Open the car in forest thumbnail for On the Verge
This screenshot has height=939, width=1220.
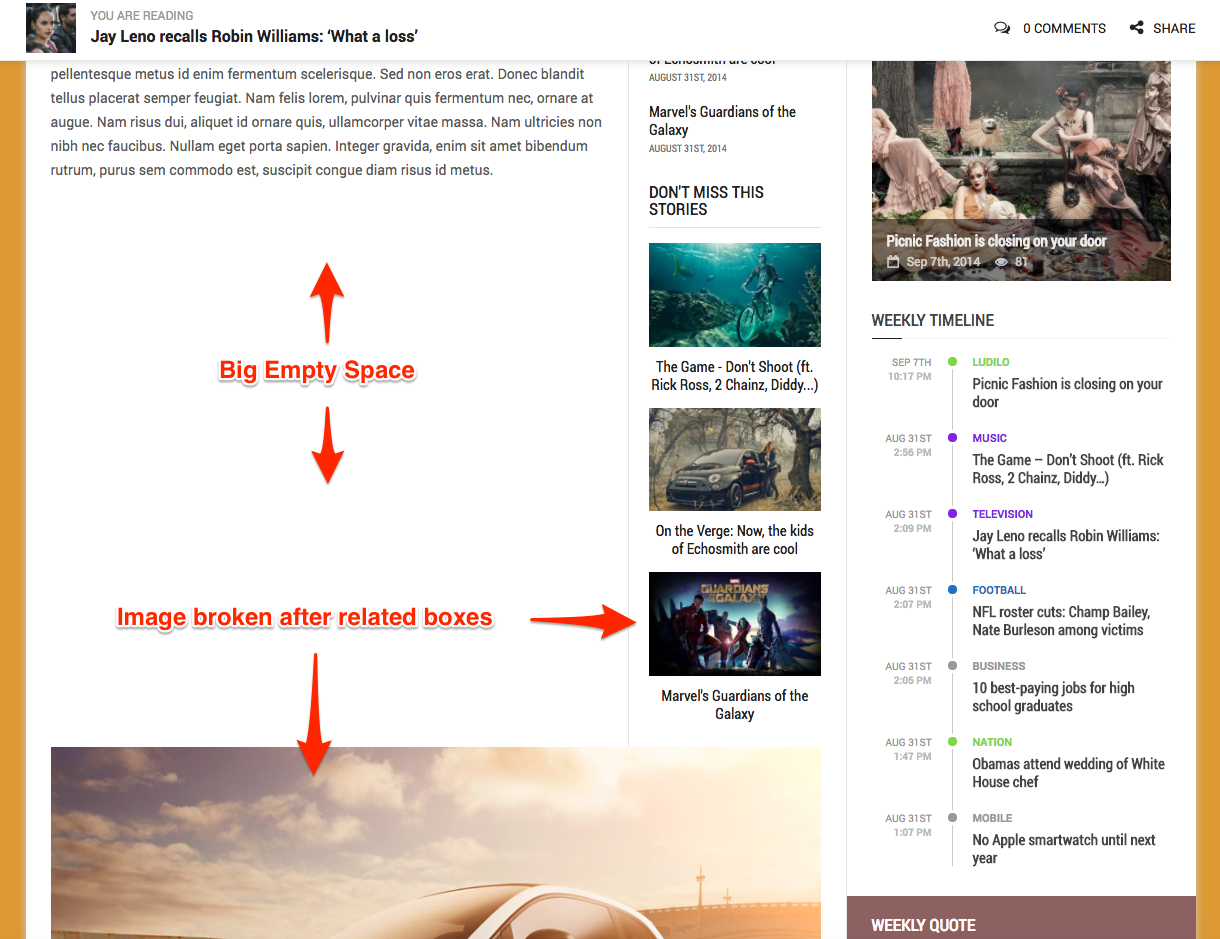[x=735, y=459]
